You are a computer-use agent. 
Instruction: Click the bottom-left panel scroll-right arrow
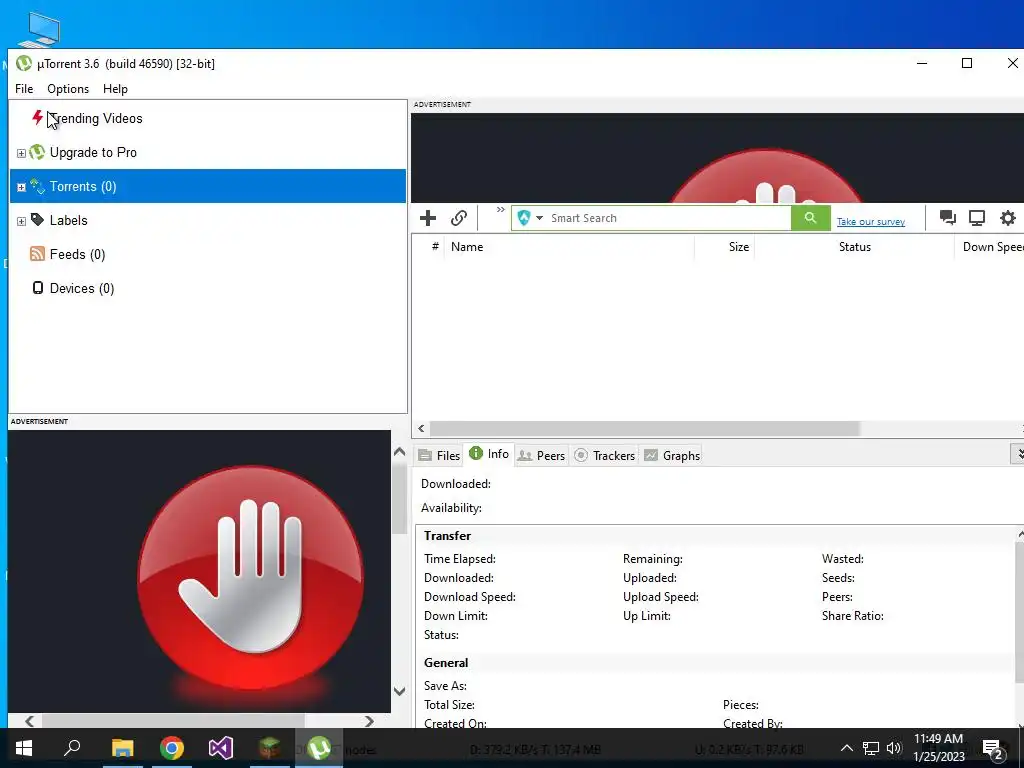[x=370, y=721]
